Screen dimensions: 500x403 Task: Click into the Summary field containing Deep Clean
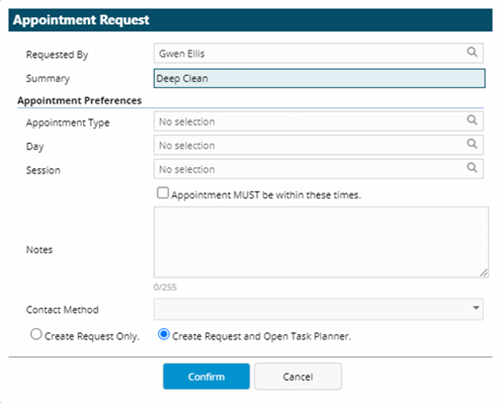pos(319,78)
